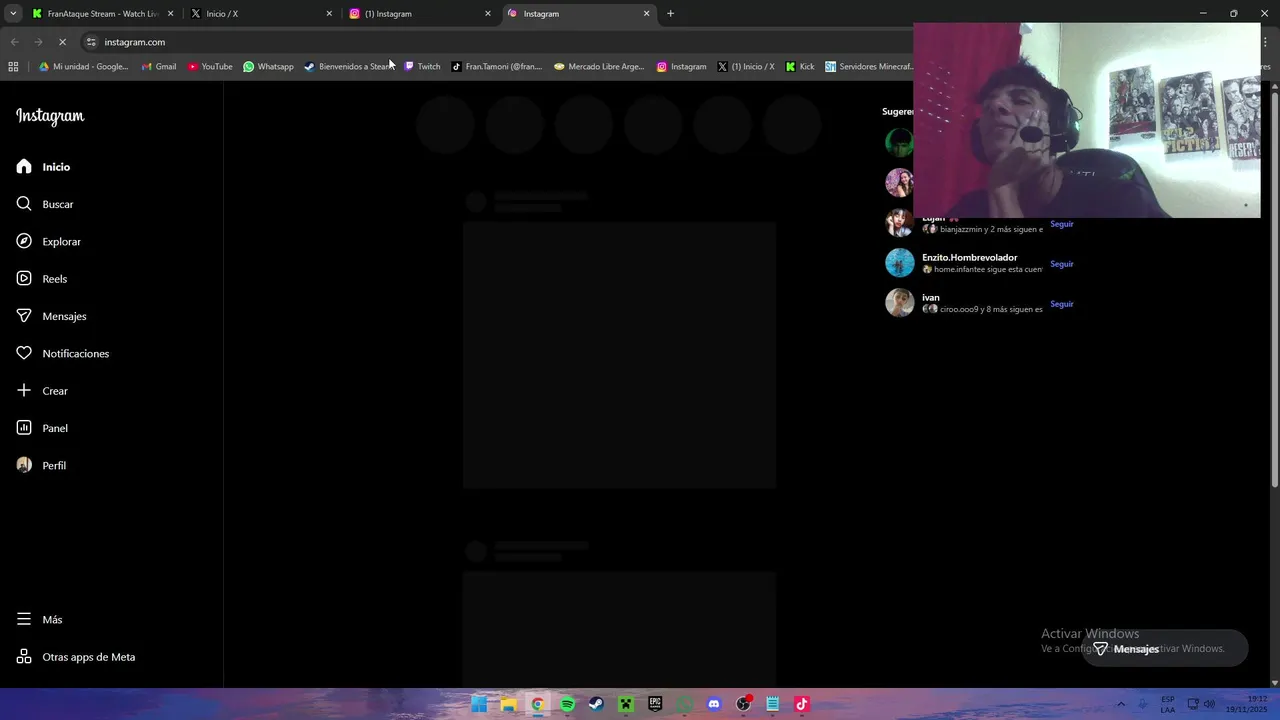Viewport: 1280px width, 720px height.
Task: Select the Explorar compass icon
Action: (x=24, y=241)
